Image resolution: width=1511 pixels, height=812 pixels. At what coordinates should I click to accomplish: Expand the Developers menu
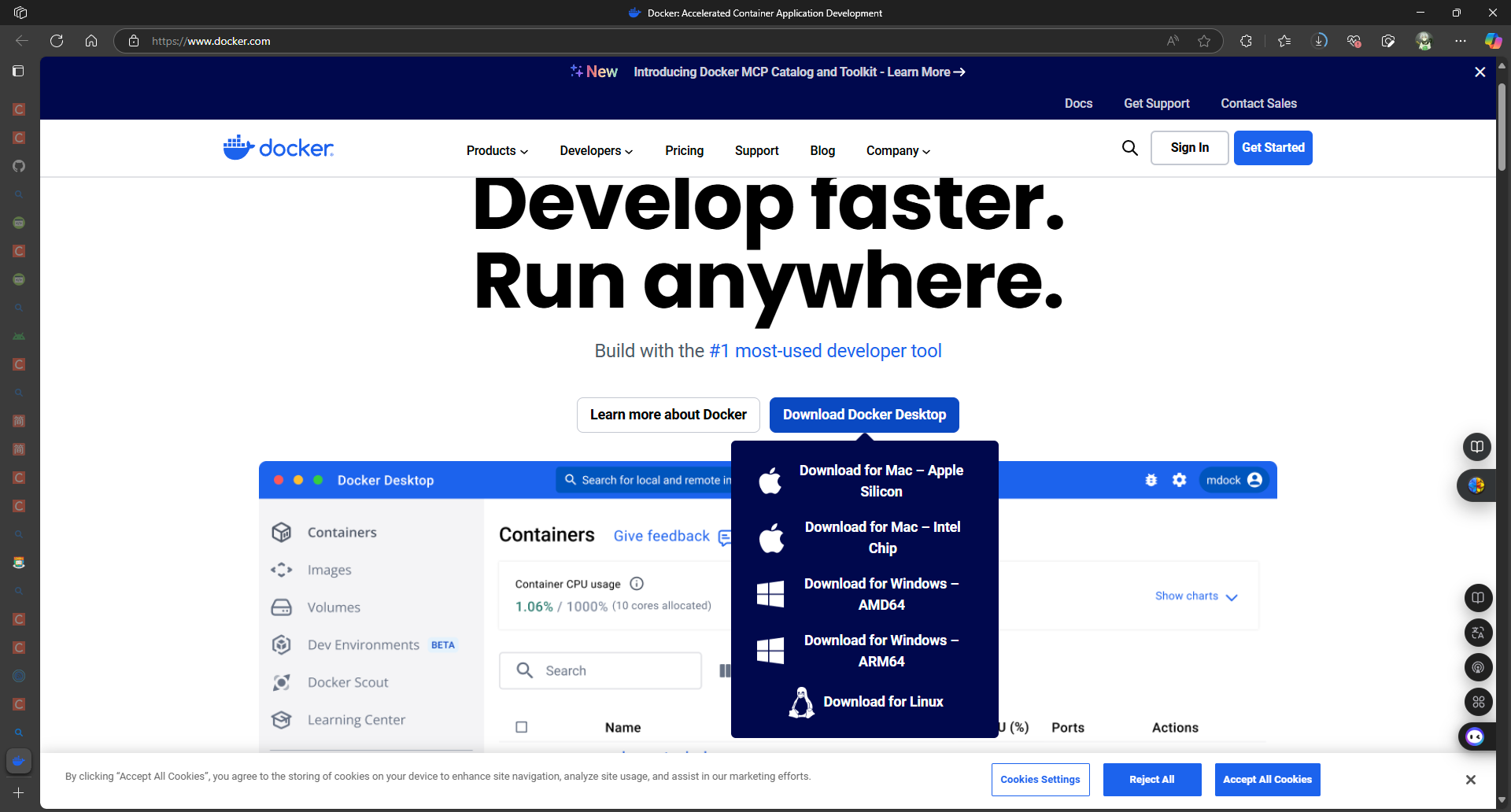tap(597, 150)
